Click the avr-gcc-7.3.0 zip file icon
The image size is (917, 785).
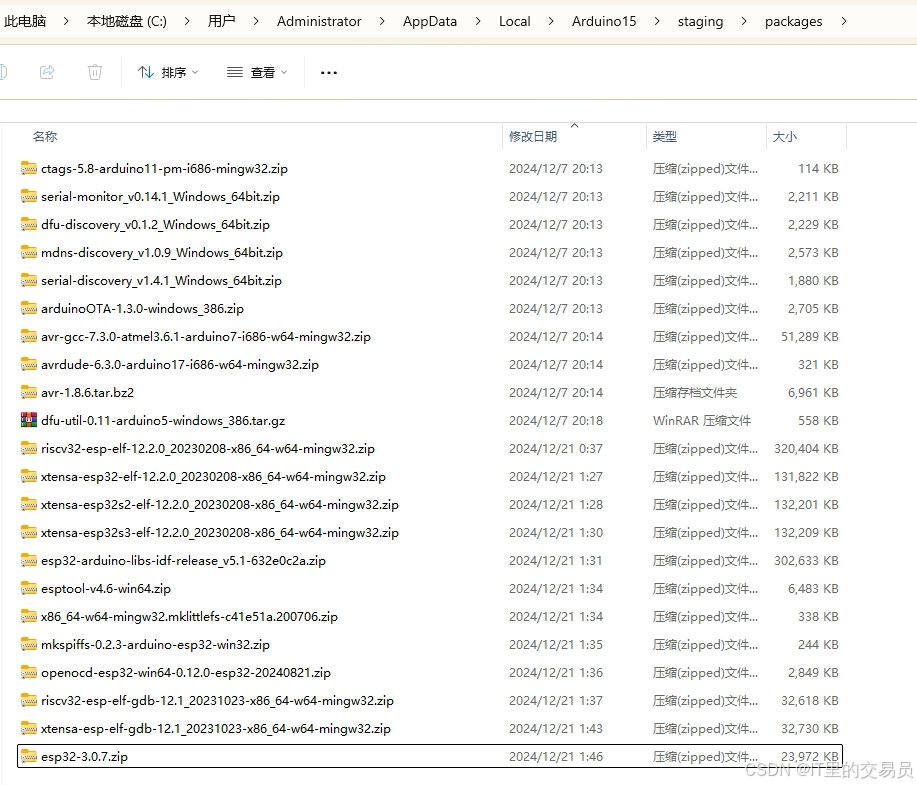29,336
